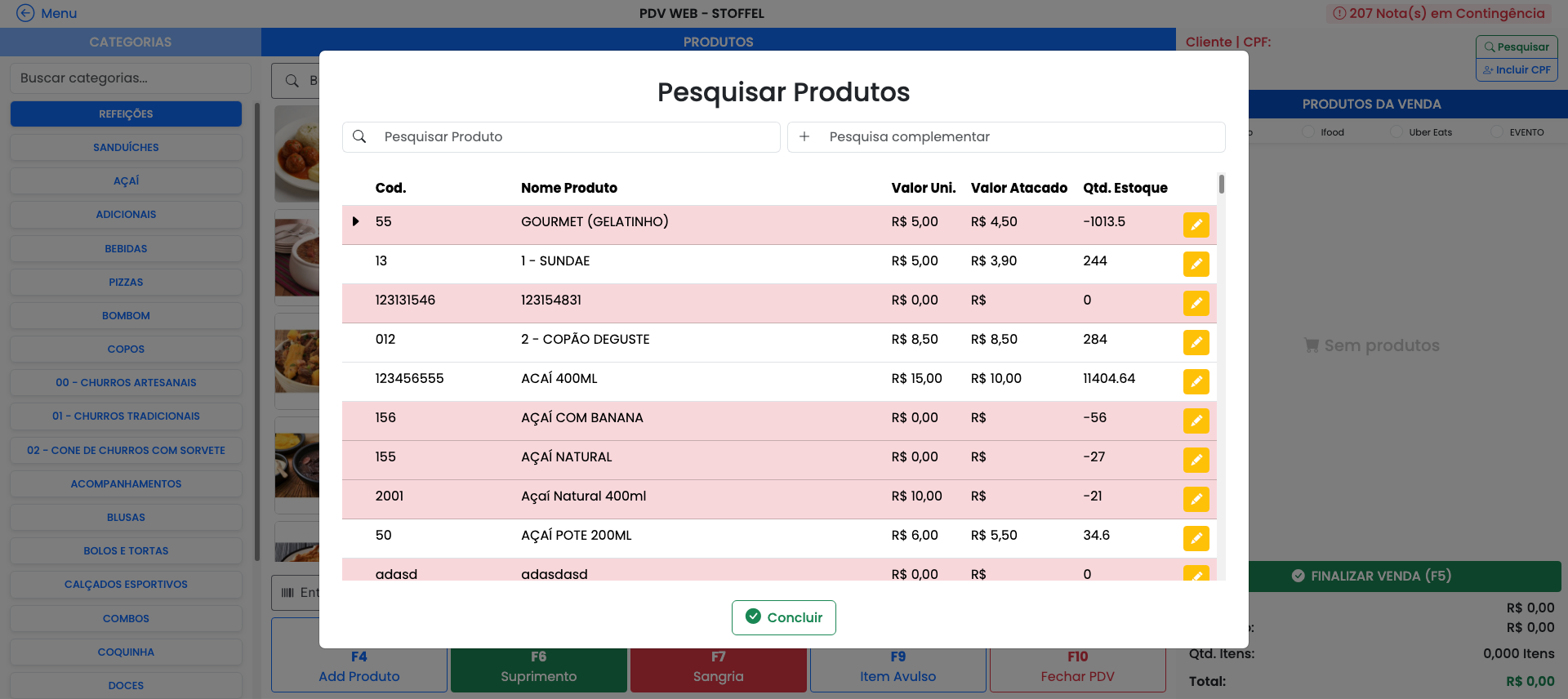Screen dimensions: 1568x699
Task: Click the F7 Sangria button
Action: click(x=719, y=666)
